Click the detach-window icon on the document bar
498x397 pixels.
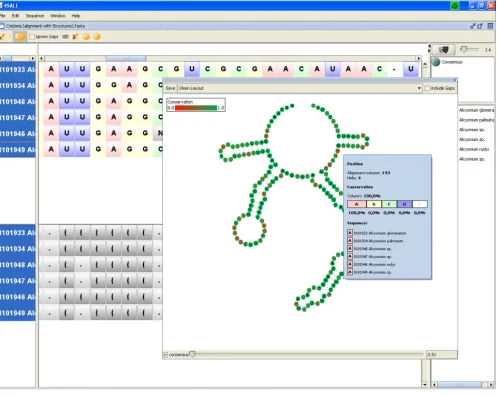(480, 26)
